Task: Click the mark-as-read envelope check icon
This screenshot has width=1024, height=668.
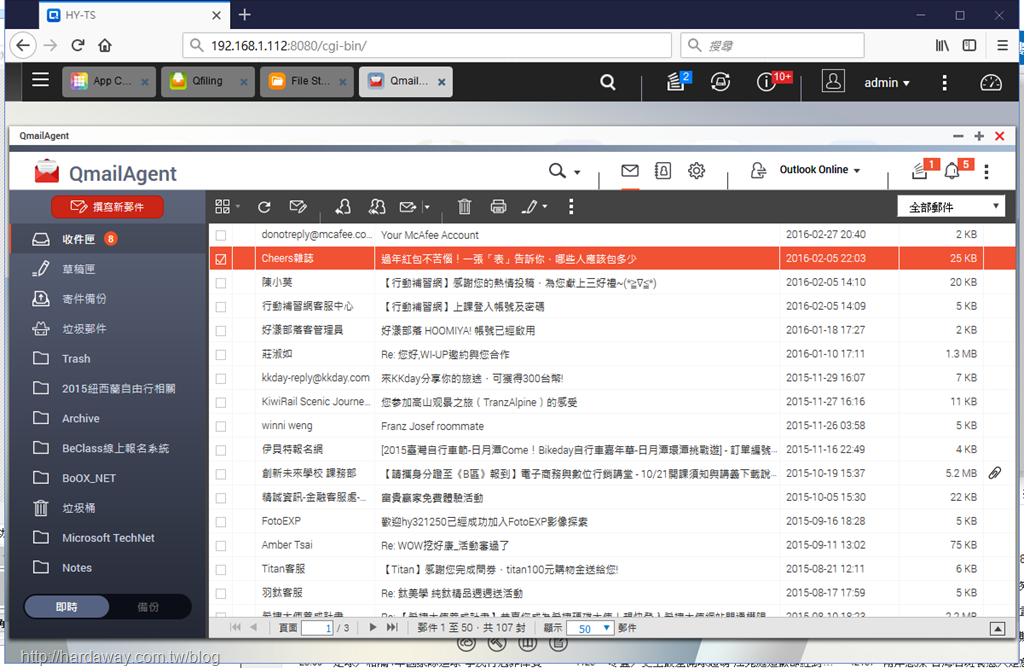Action: point(298,207)
